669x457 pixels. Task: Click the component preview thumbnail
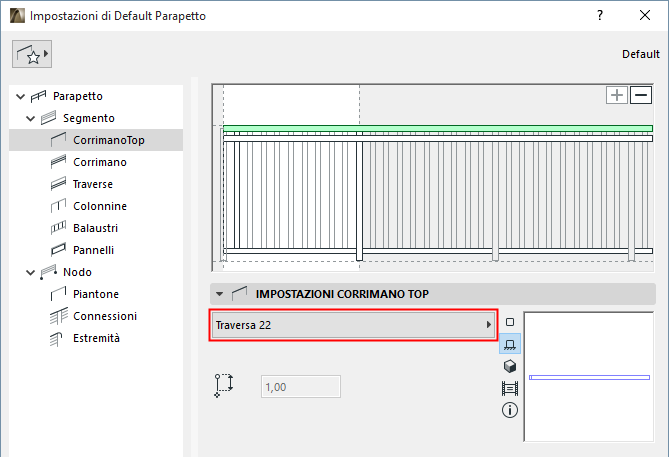tap(589, 377)
